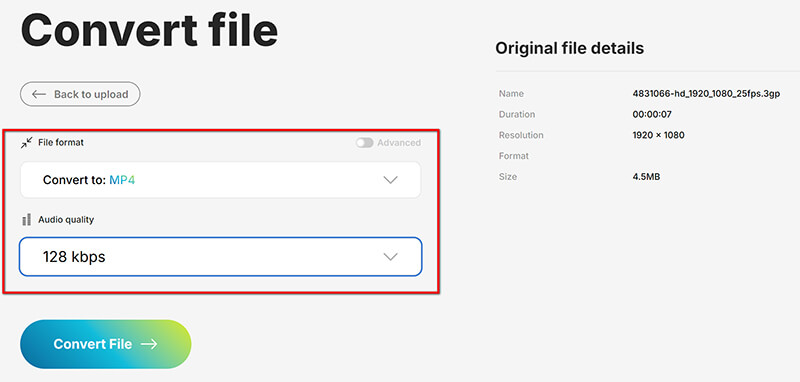The image size is (800, 382).
Task: Click the Convert File button
Action: point(106,344)
